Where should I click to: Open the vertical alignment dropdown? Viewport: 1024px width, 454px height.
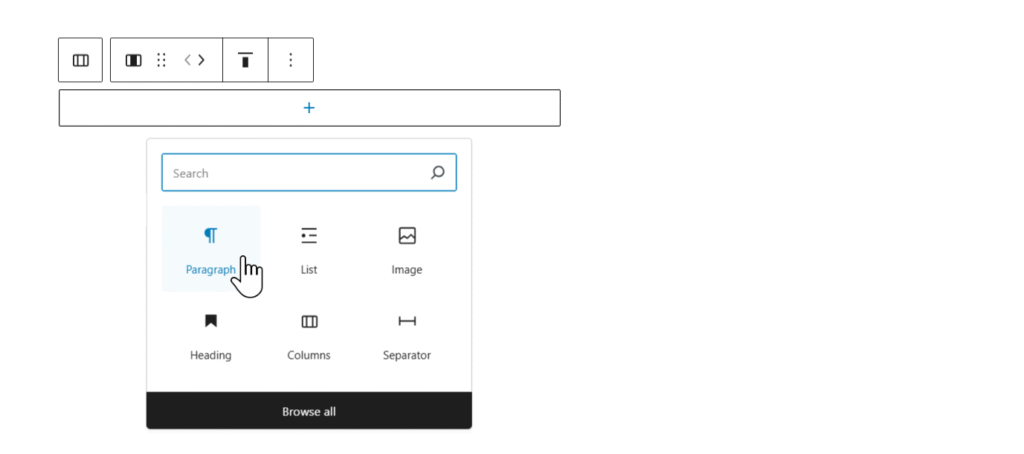click(x=245, y=60)
